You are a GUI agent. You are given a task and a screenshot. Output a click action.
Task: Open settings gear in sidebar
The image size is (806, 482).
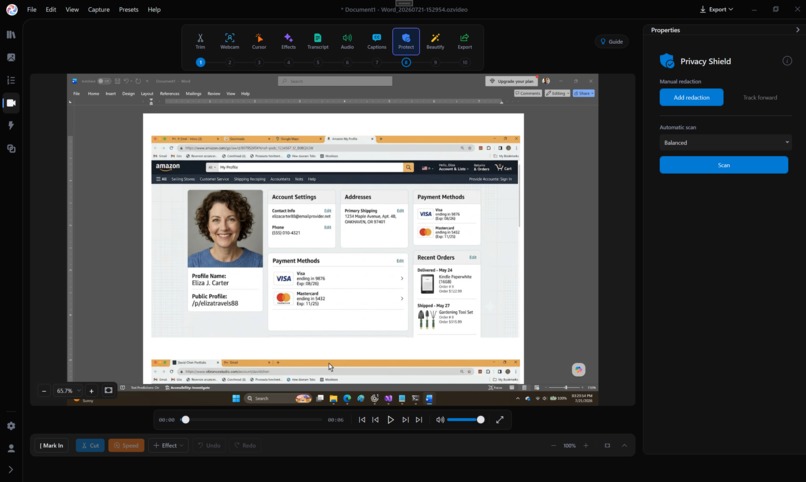click(x=11, y=425)
